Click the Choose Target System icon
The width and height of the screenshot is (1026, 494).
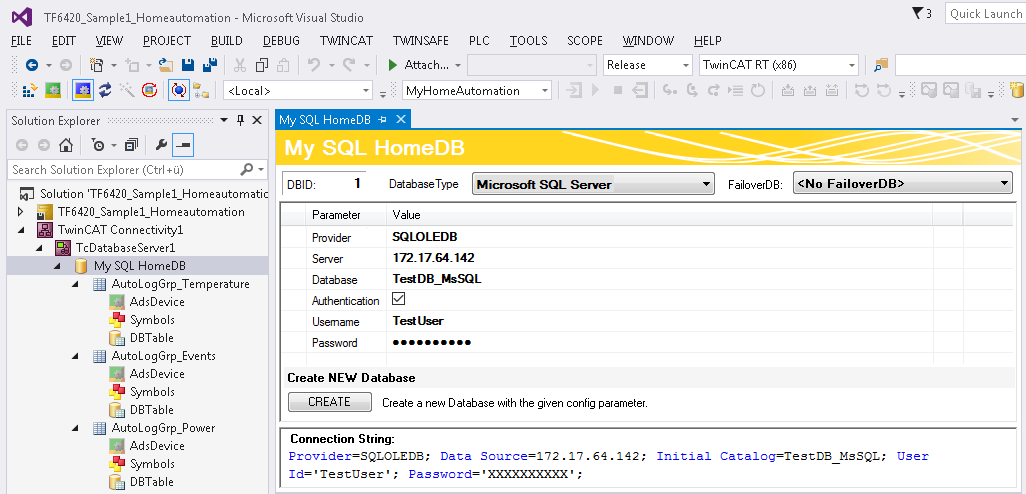tap(200, 90)
